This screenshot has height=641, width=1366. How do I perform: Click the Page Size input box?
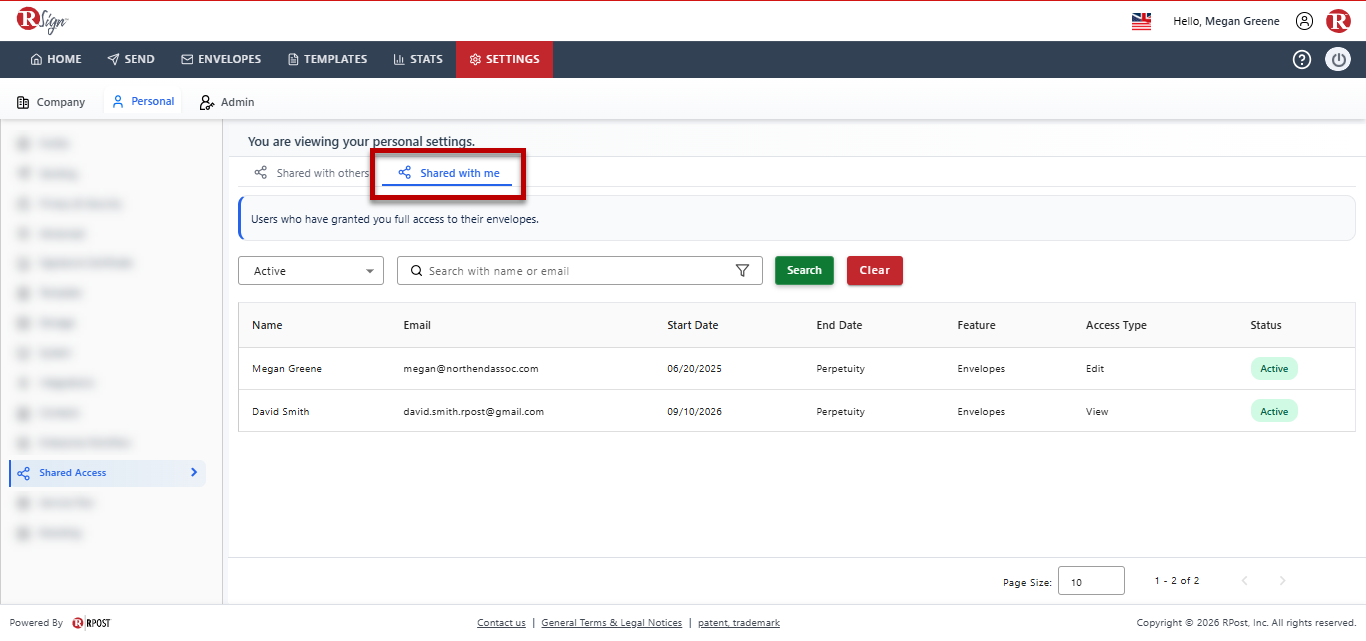point(1091,581)
